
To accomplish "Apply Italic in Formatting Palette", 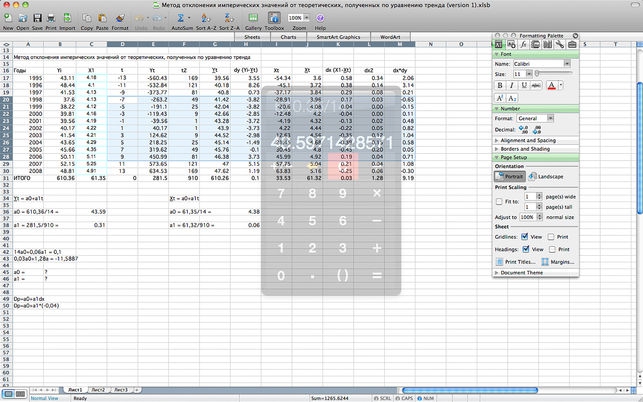I will (x=511, y=85).
